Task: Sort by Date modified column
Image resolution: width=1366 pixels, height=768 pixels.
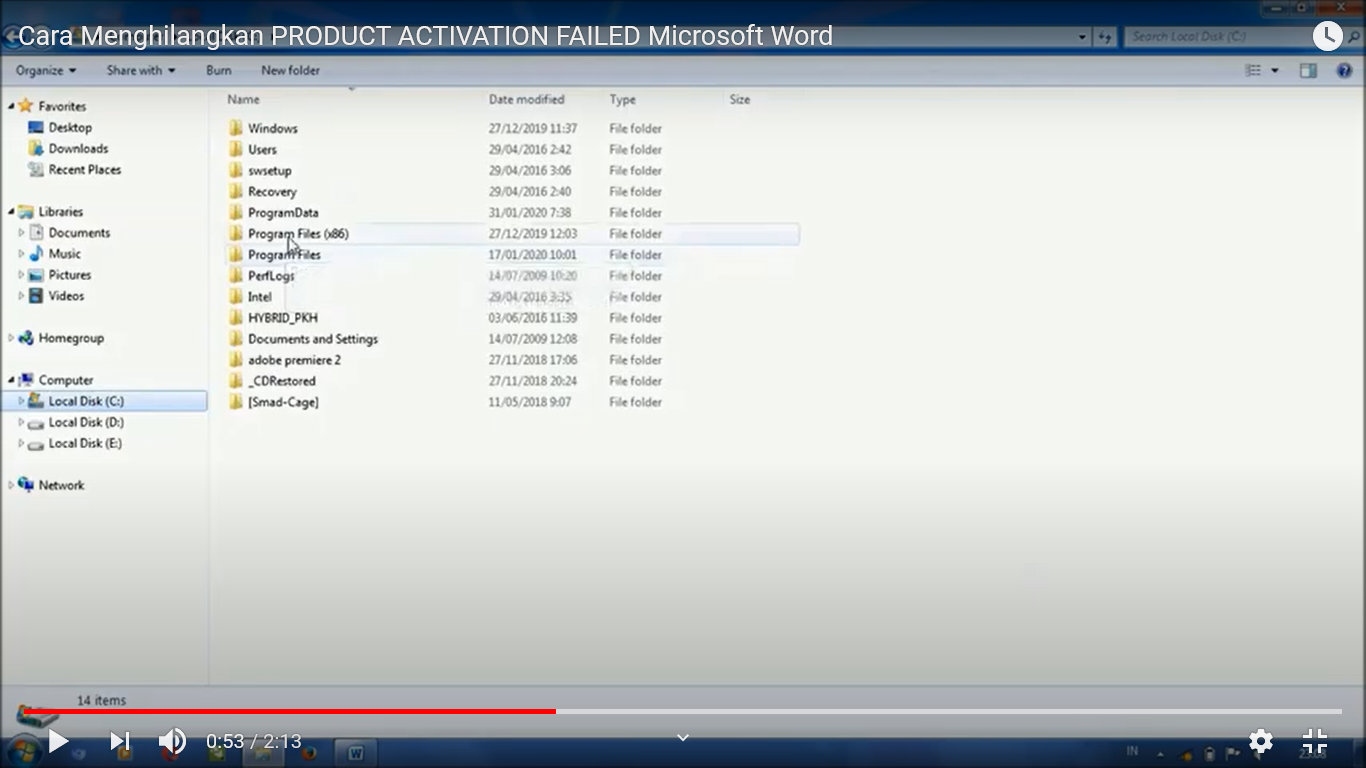Action: (x=526, y=100)
